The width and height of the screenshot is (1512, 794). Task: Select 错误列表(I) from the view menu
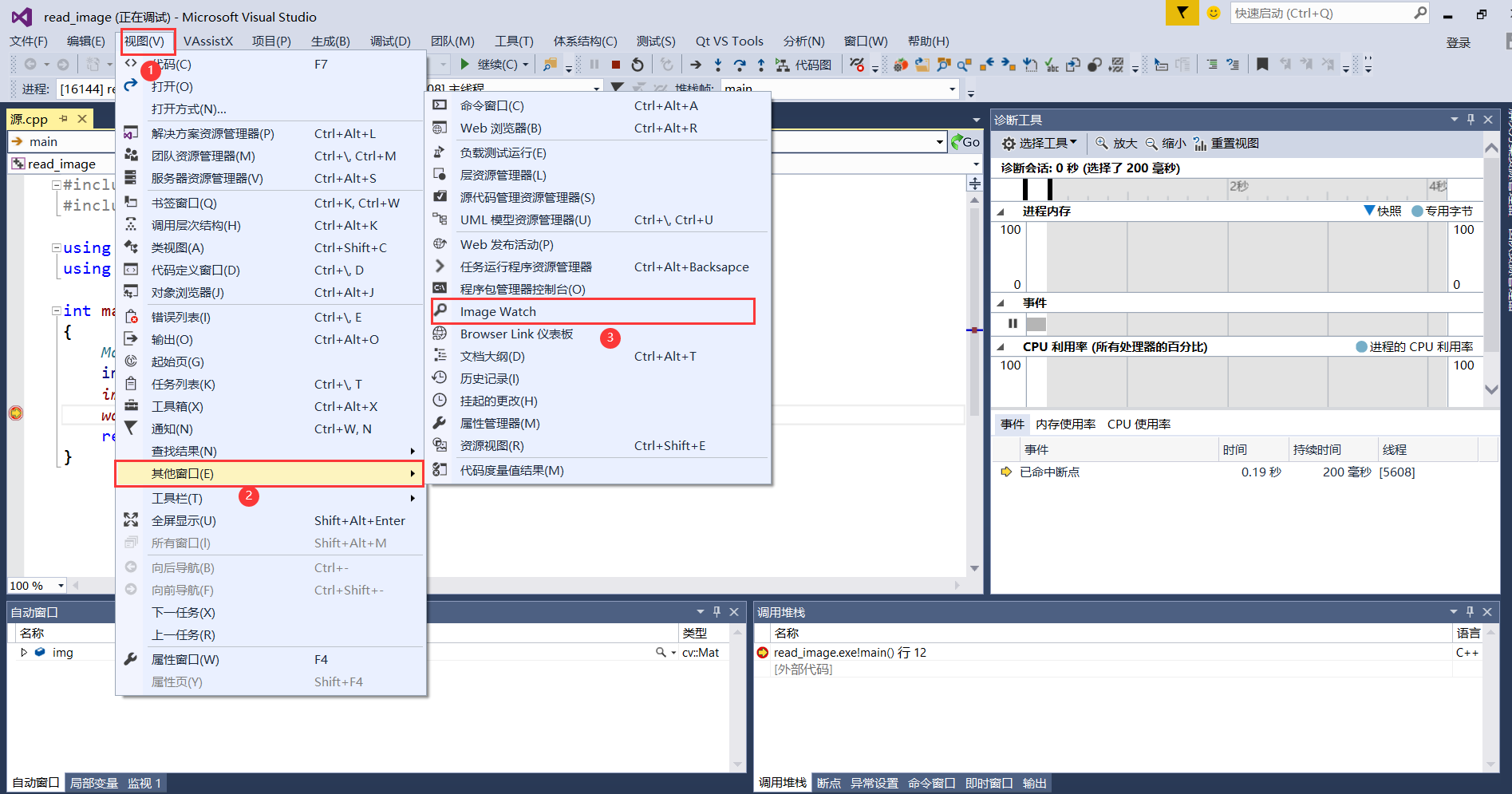pos(269,318)
